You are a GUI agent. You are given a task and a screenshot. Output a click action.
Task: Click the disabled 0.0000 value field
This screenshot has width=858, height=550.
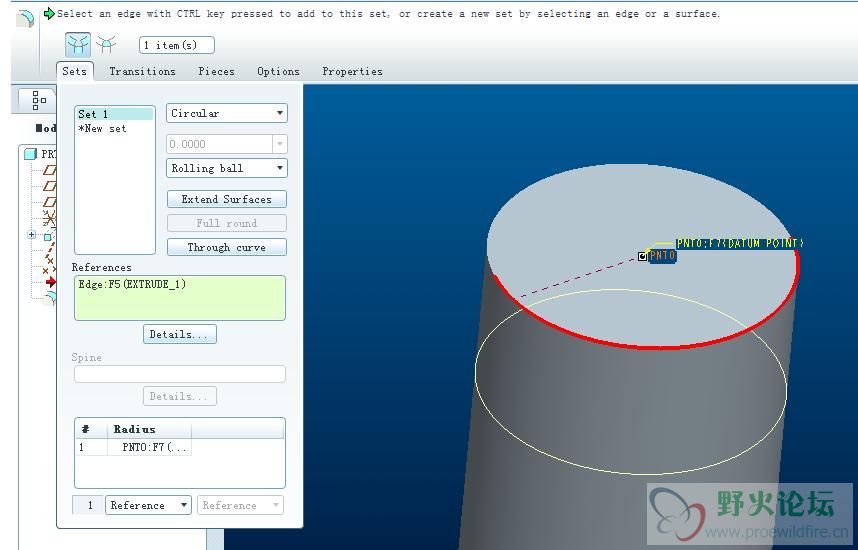[x=219, y=144]
